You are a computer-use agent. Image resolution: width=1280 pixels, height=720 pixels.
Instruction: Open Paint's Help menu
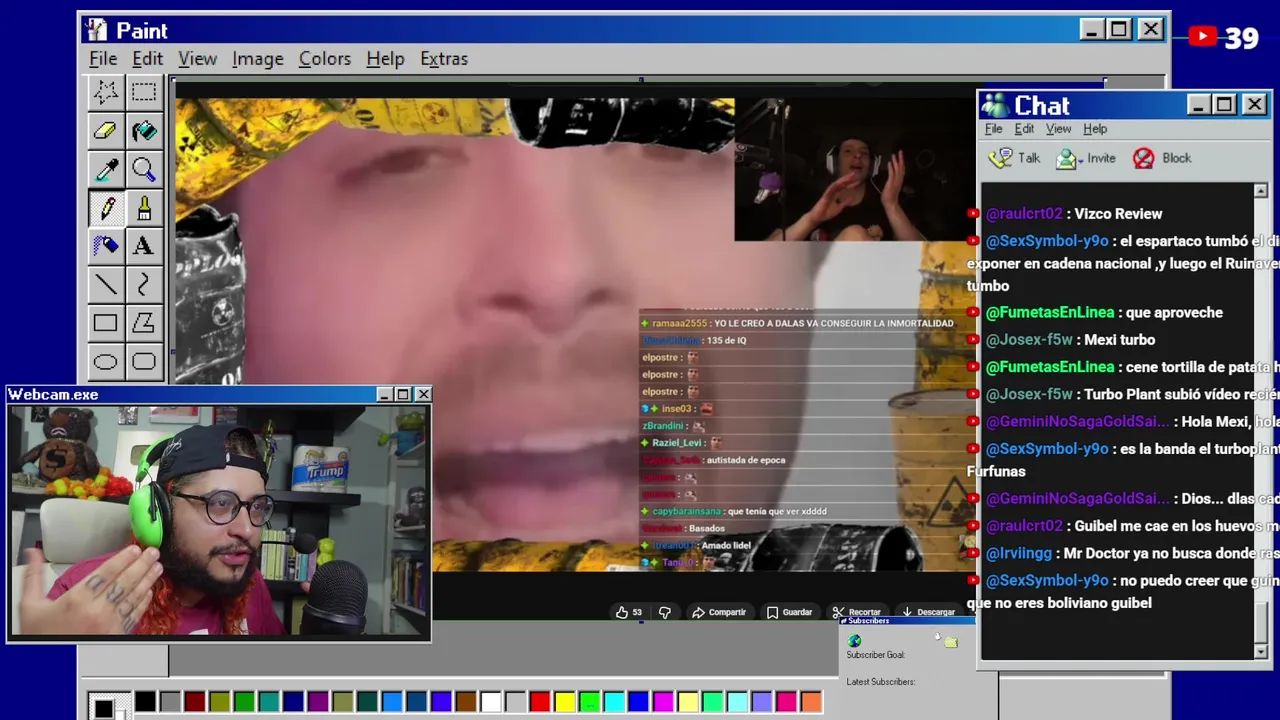point(385,59)
